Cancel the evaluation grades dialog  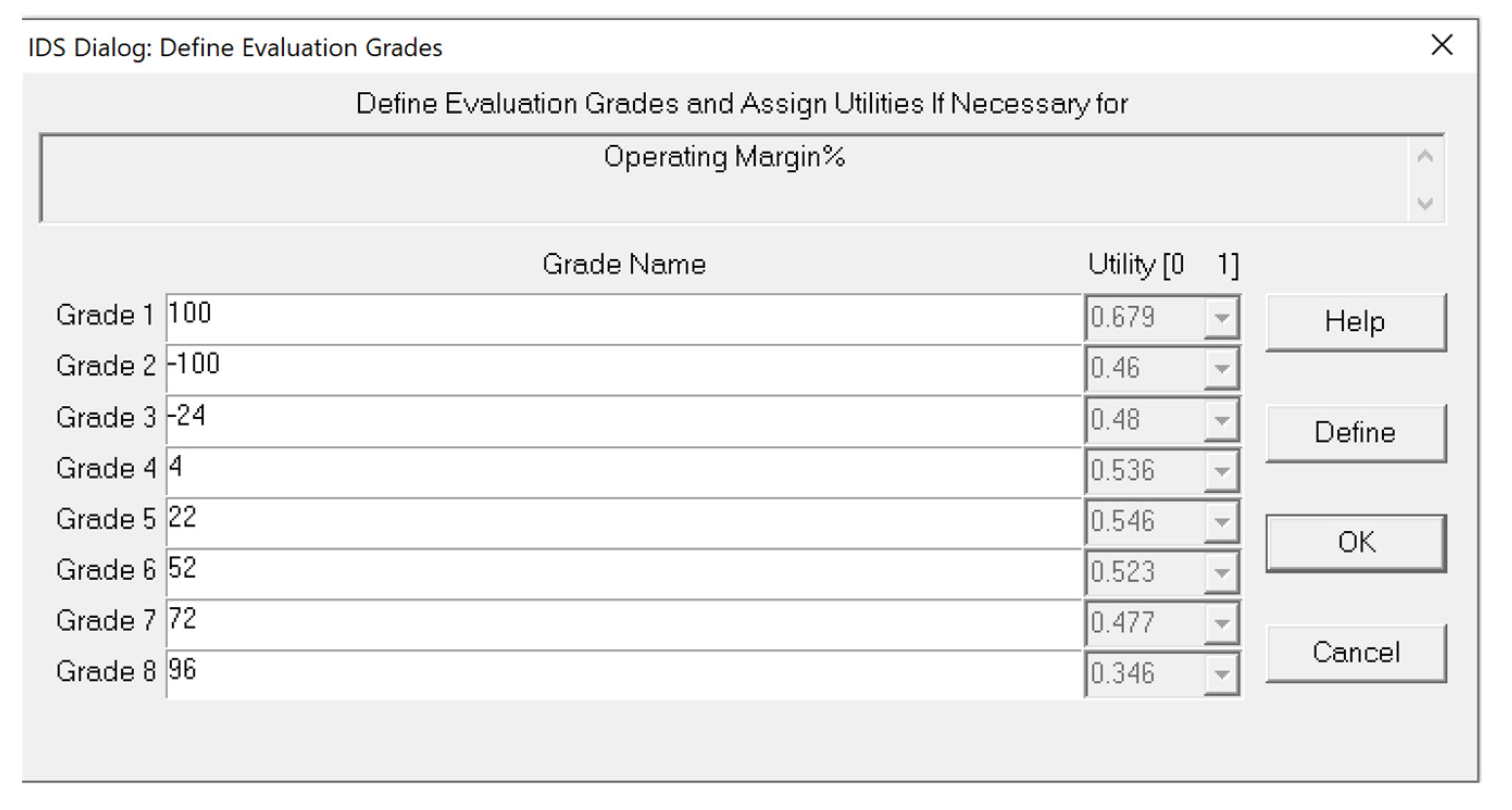click(1355, 653)
